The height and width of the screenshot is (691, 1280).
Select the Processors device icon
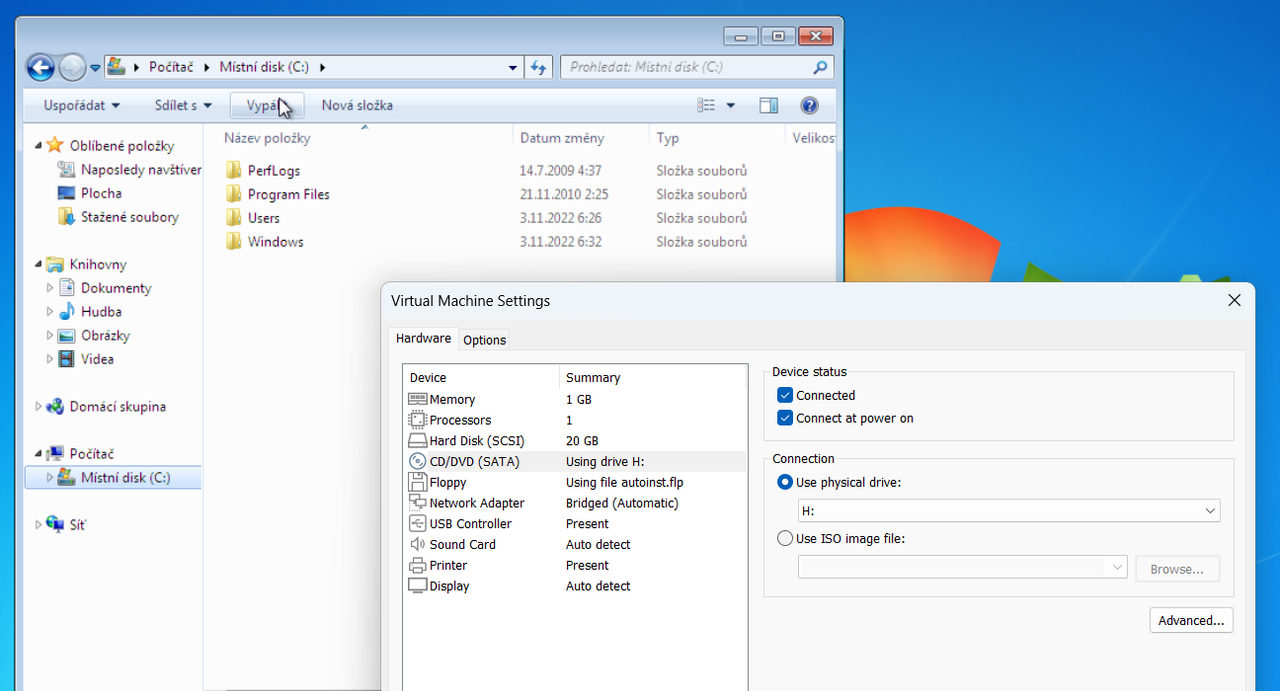tap(418, 420)
